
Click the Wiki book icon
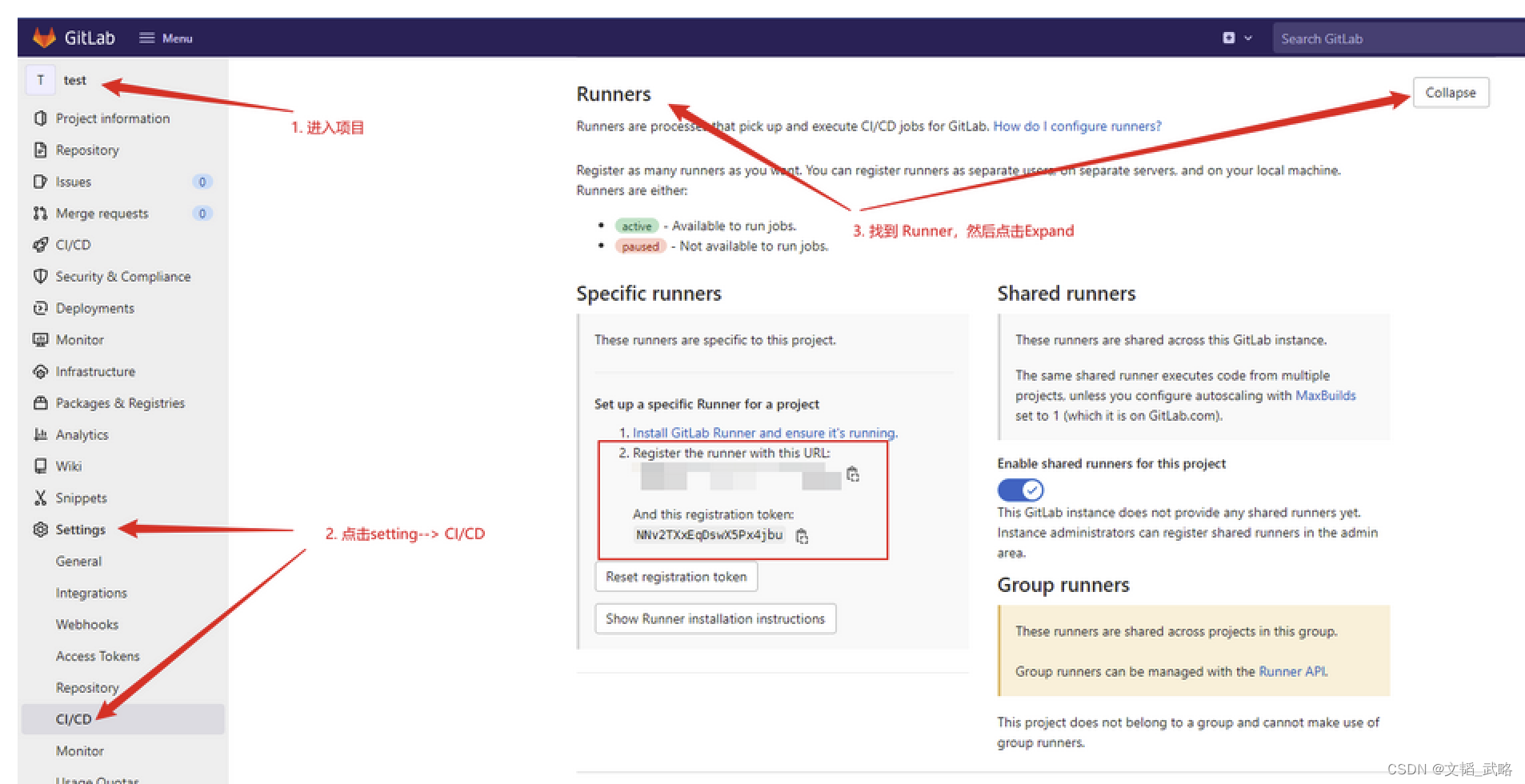40,466
